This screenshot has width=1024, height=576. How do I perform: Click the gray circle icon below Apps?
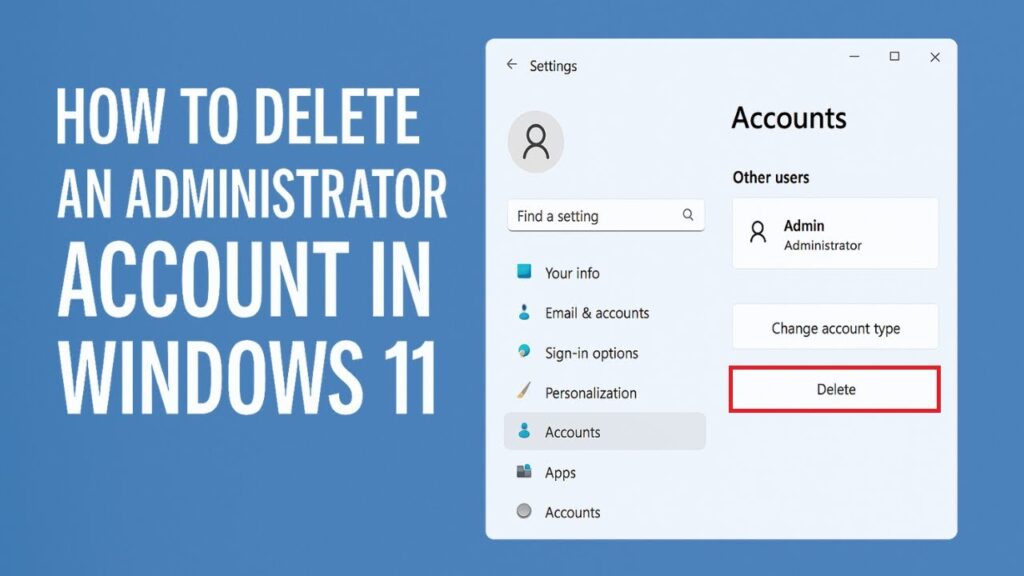pos(524,511)
